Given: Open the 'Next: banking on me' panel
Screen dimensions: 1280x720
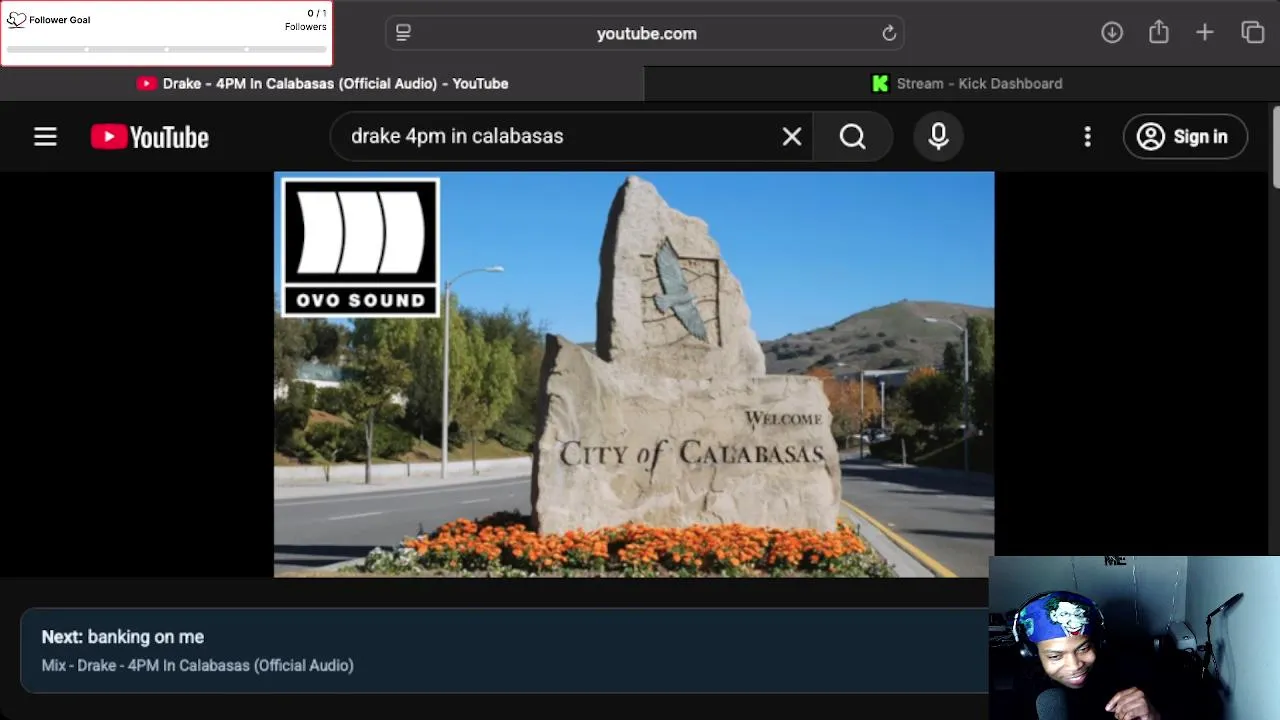Looking at the screenshot, I should point(504,650).
